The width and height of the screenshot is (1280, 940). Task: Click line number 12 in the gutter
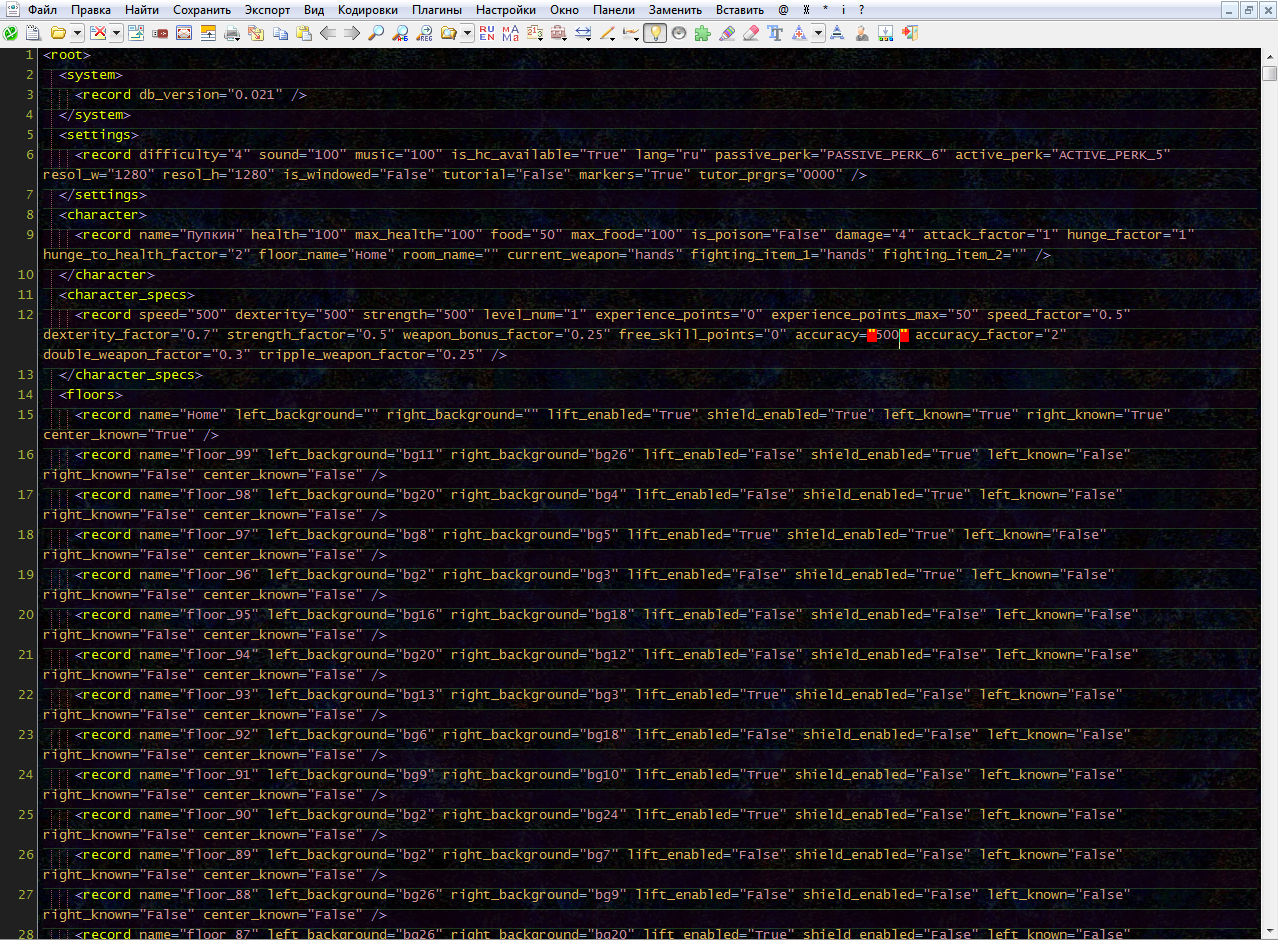click(27, 315)
